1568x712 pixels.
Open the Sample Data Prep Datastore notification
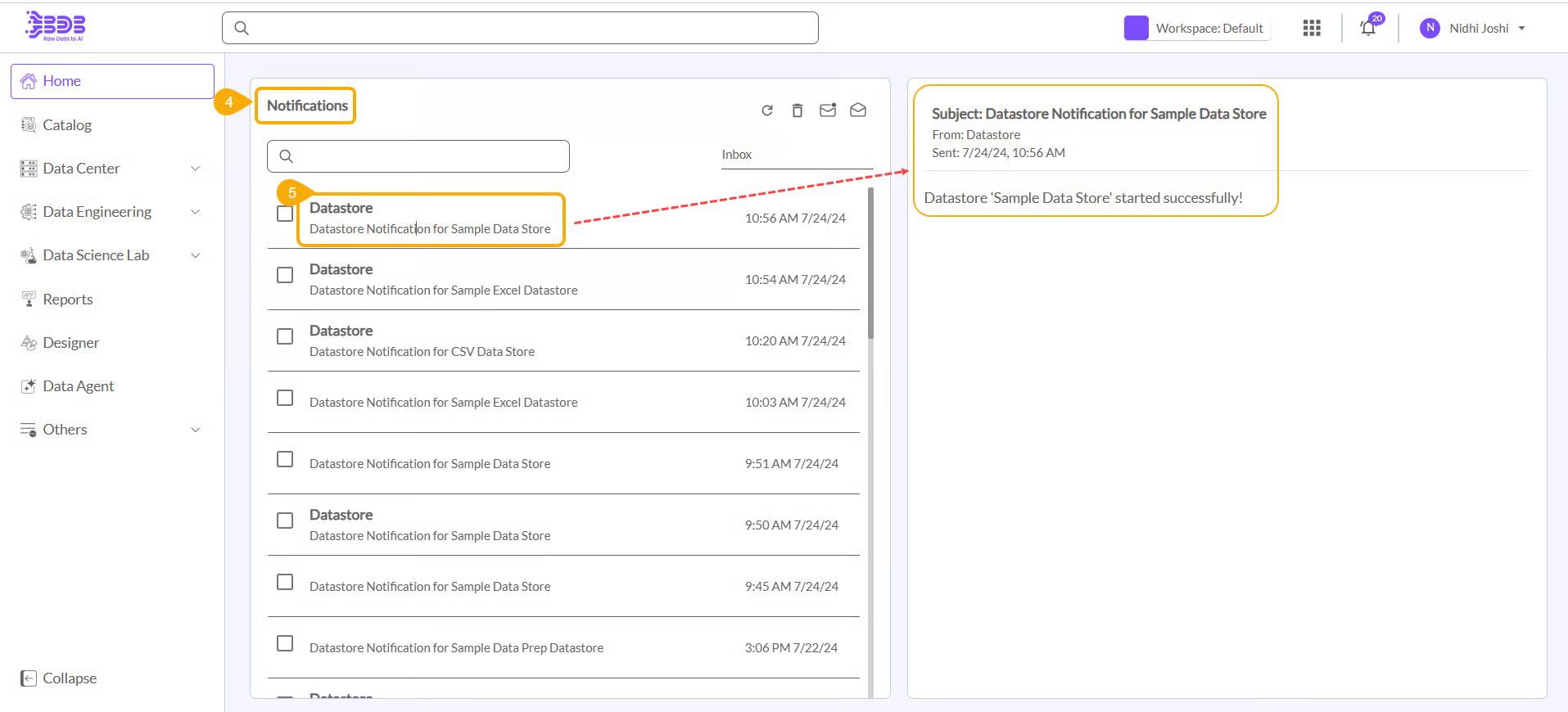[456, 648]
